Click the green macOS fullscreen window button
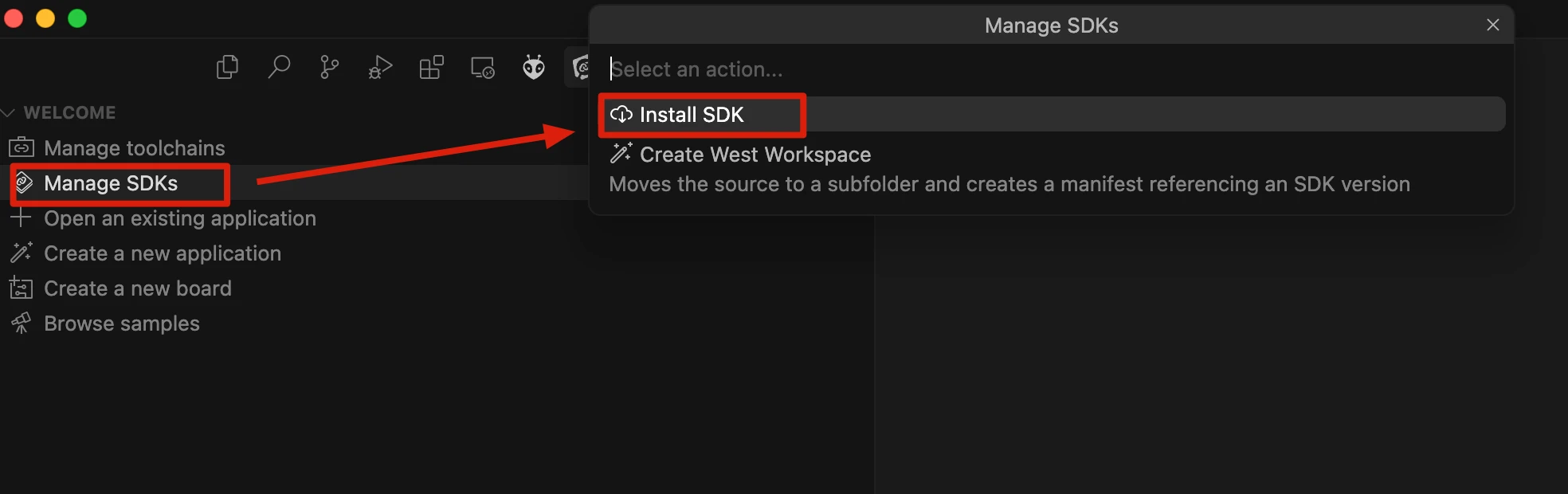The image size is (1568, 494). pyautogui.click(x=77, y=18)
